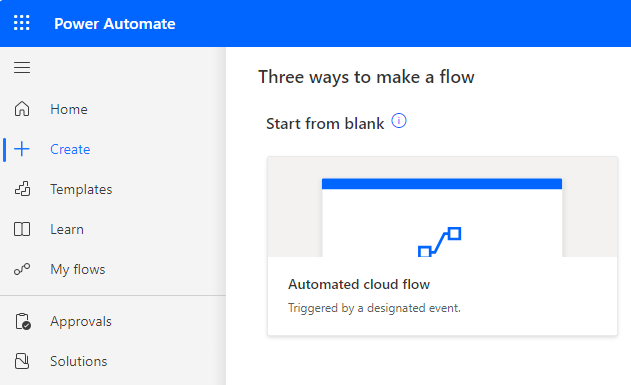Screen dimensions: 631x385
Task: Click the "Start from blank" heading
Action: [x=325, y=124]
